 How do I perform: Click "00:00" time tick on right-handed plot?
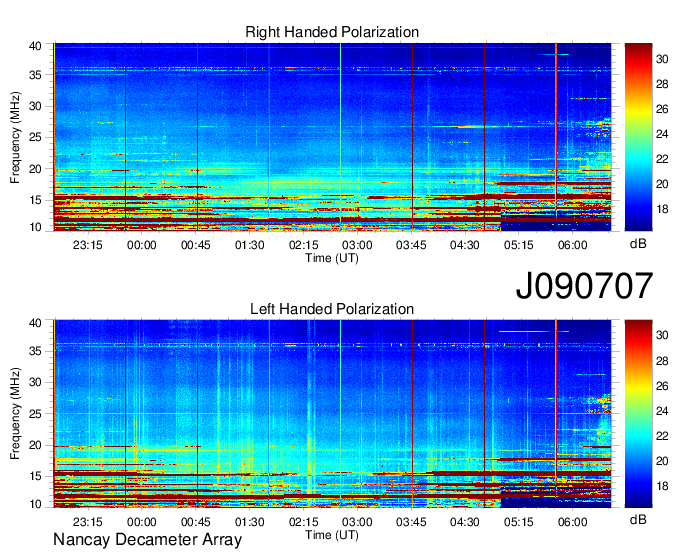pyautogui.click(x=142, y=245)
